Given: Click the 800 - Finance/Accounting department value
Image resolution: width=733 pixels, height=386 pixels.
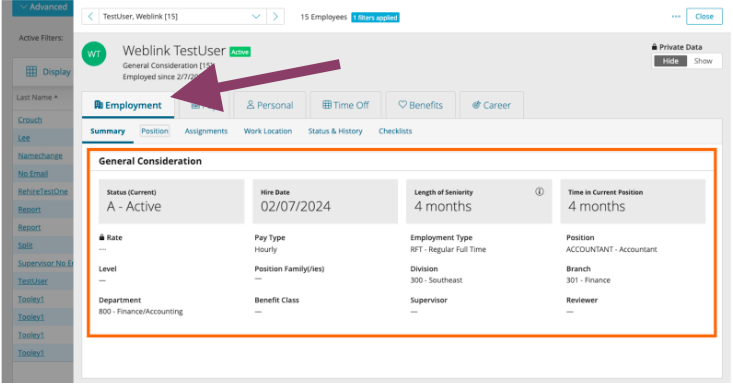Looking at the screenshot, I should pyautogui.click(x=141, y=311).
